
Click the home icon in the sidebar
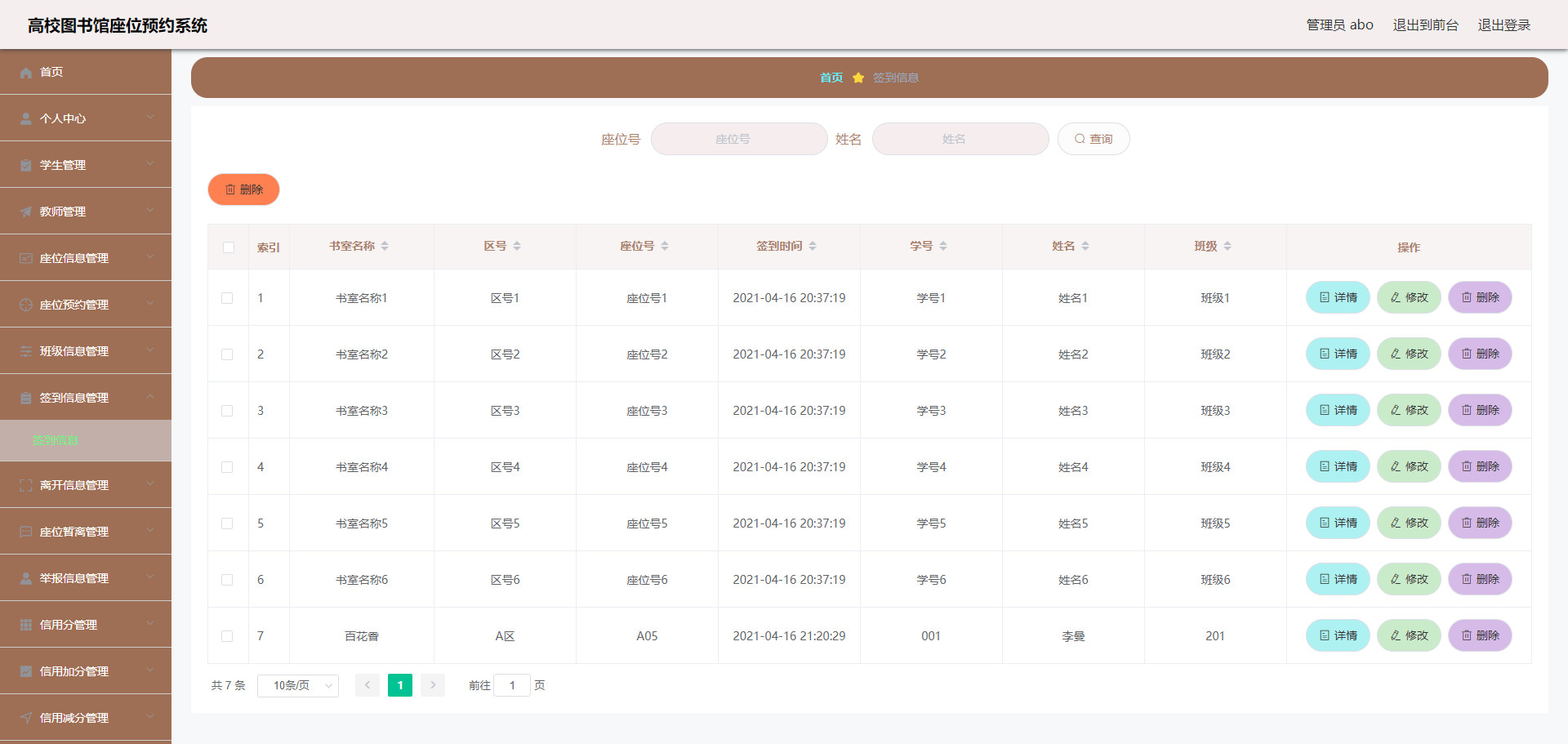(26, 73)
